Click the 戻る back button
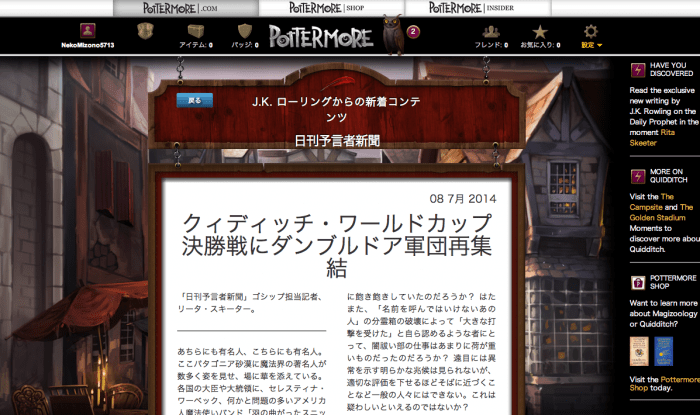 point(195,100)
